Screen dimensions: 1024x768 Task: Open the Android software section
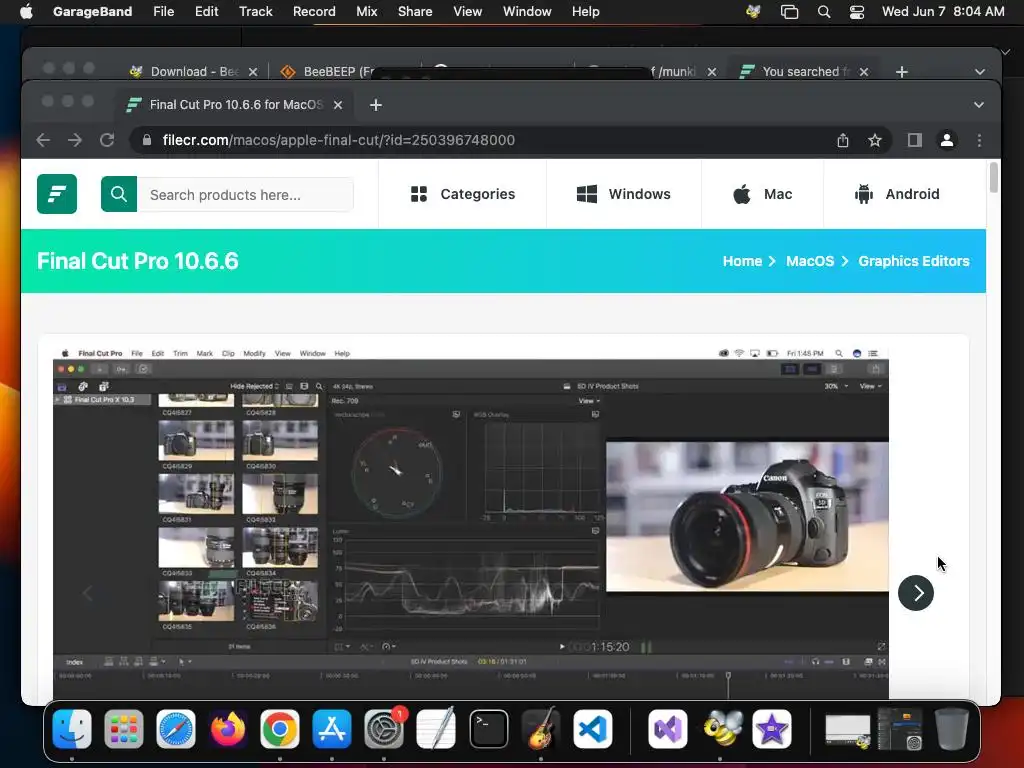coord(897,194)
